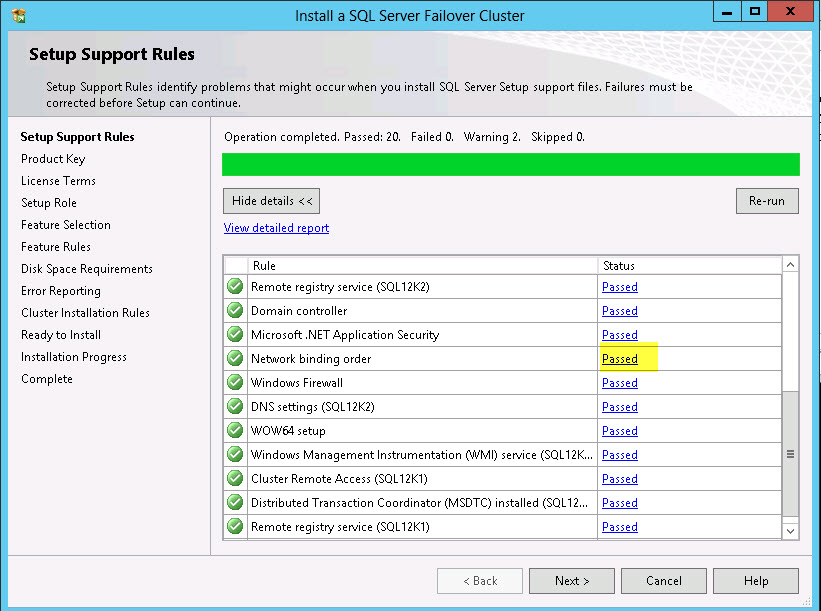Select Installation Progress step in sidebar

click(x=74, y=357)
